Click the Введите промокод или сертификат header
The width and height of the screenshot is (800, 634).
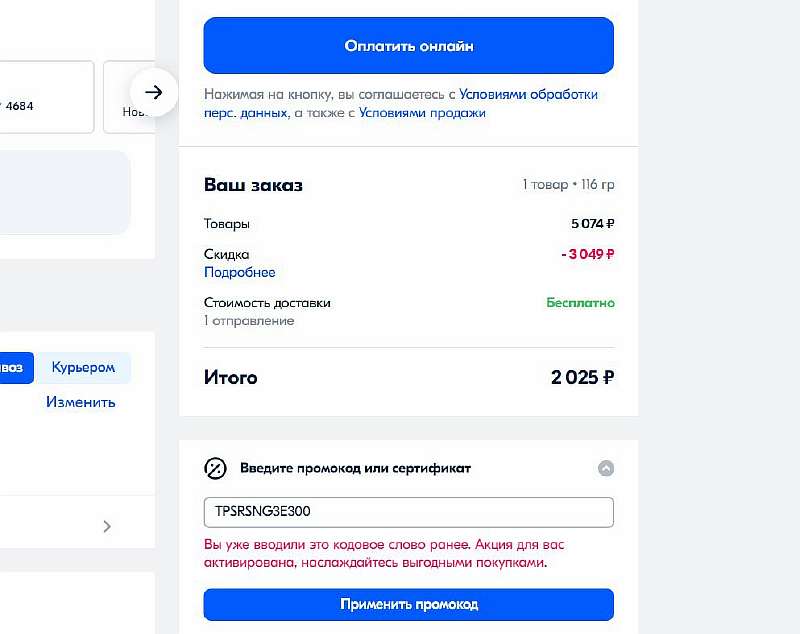[355, 468]
